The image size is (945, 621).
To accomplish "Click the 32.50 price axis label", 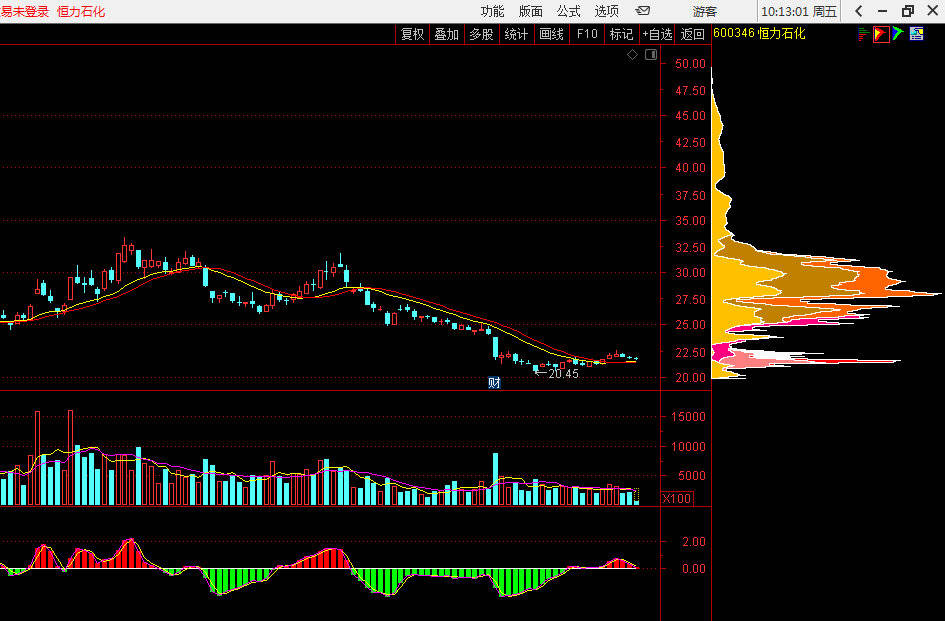I will point(690,248).
